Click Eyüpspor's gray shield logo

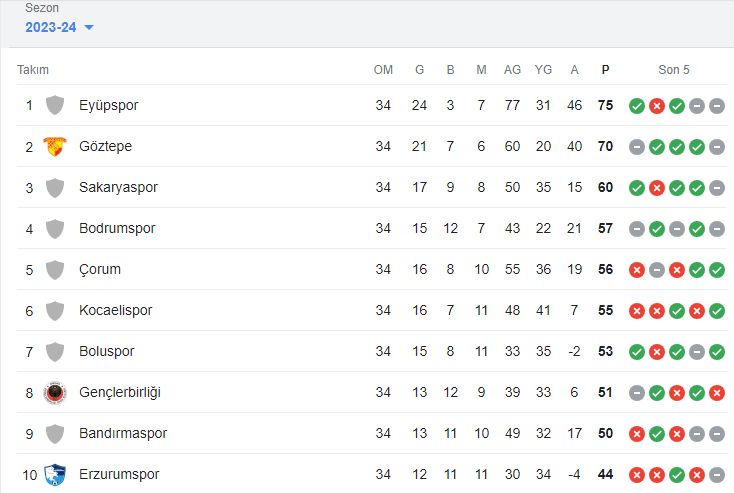(x=55, y=105)
